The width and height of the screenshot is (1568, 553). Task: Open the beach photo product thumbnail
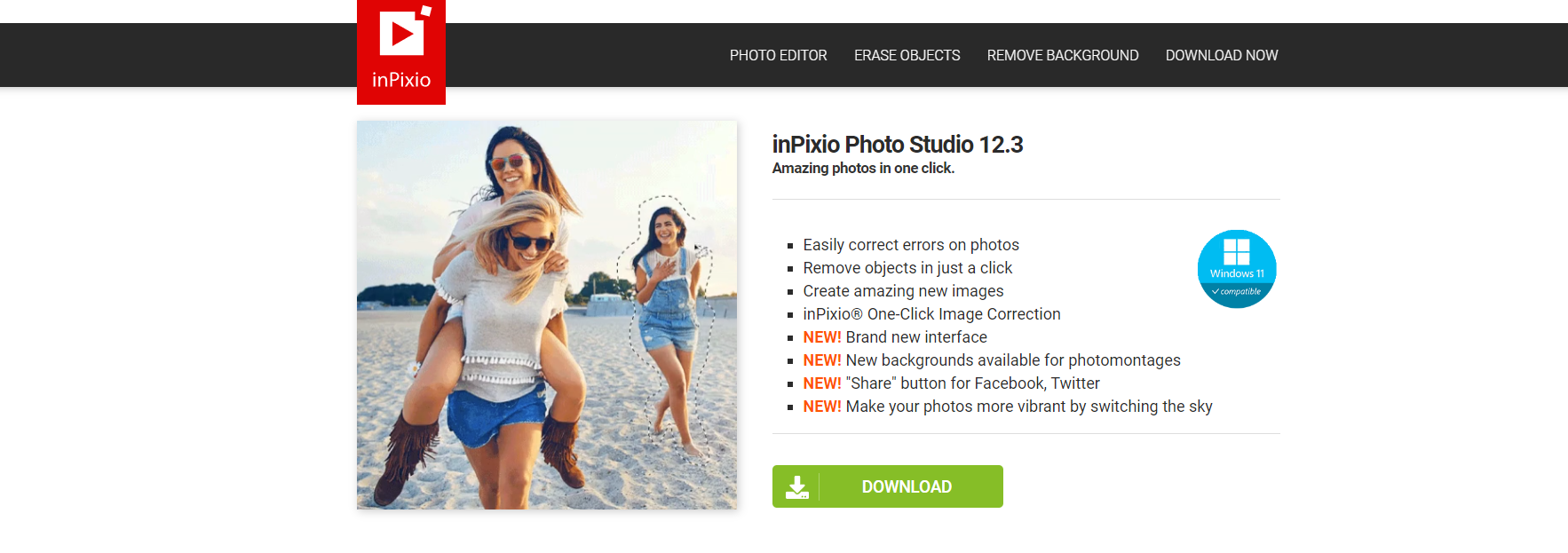[547, 315]
